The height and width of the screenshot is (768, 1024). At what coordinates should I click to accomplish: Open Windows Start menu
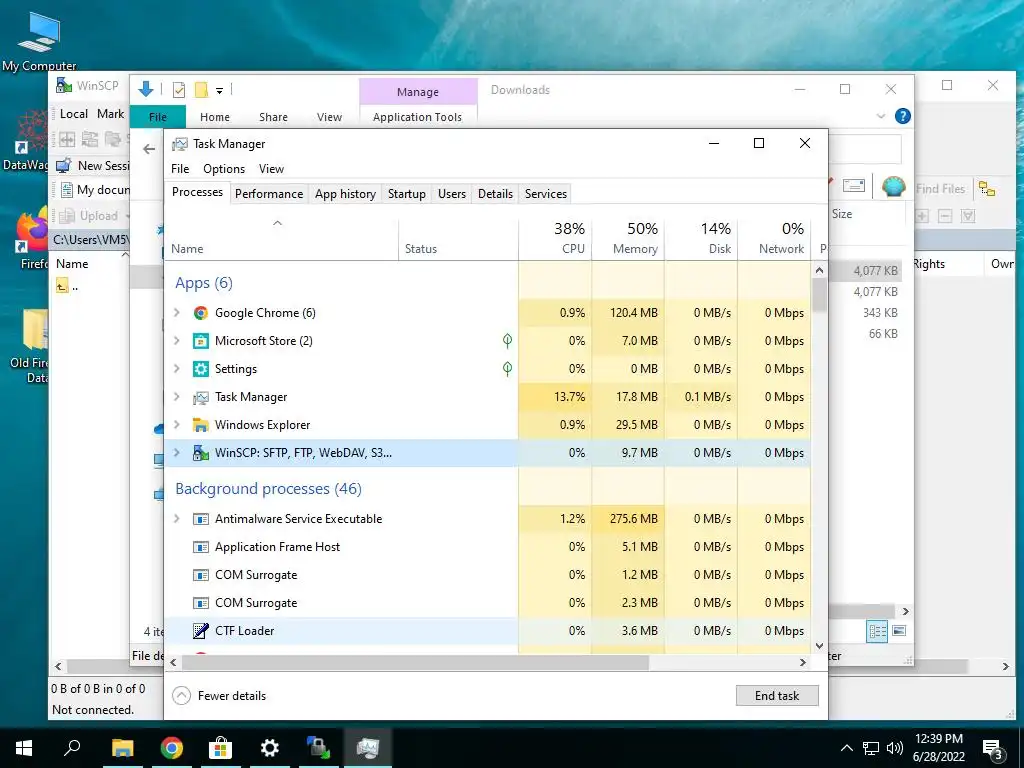tap(24, 748)
